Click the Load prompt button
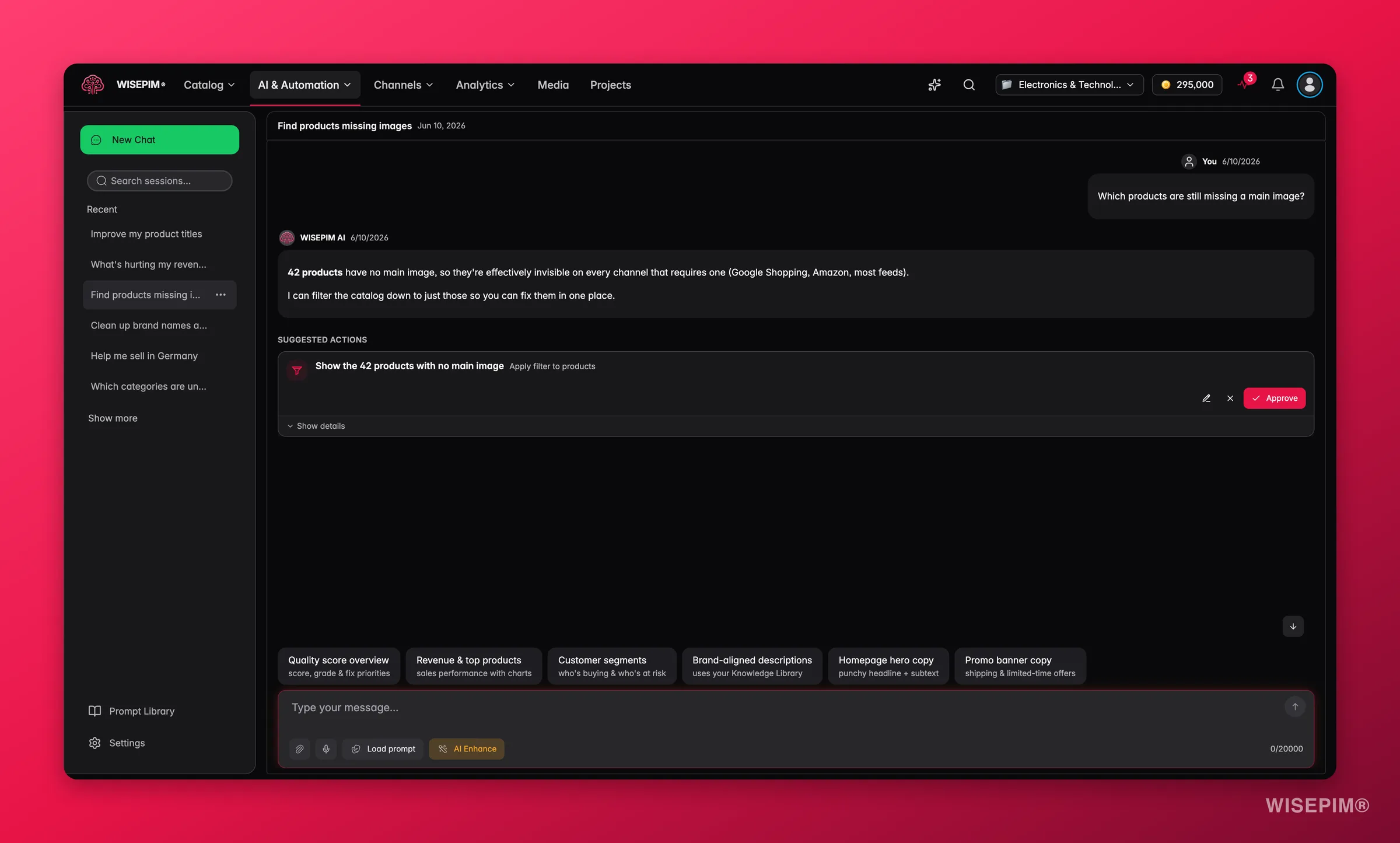 pyautogui.click(x=383, y=749)
